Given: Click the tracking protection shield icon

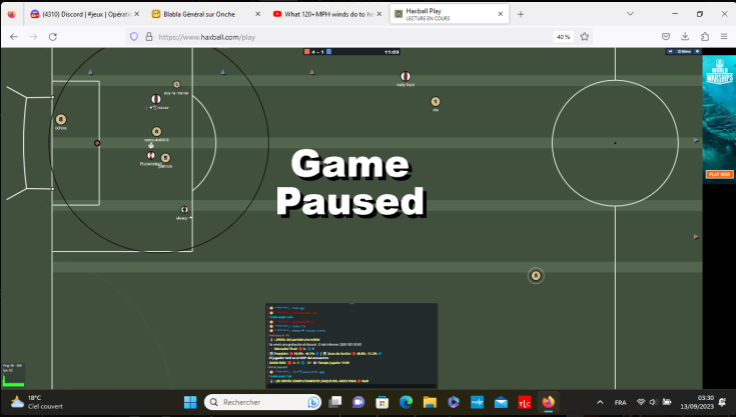Looking at the screenshot, I should tap(134, 37).
